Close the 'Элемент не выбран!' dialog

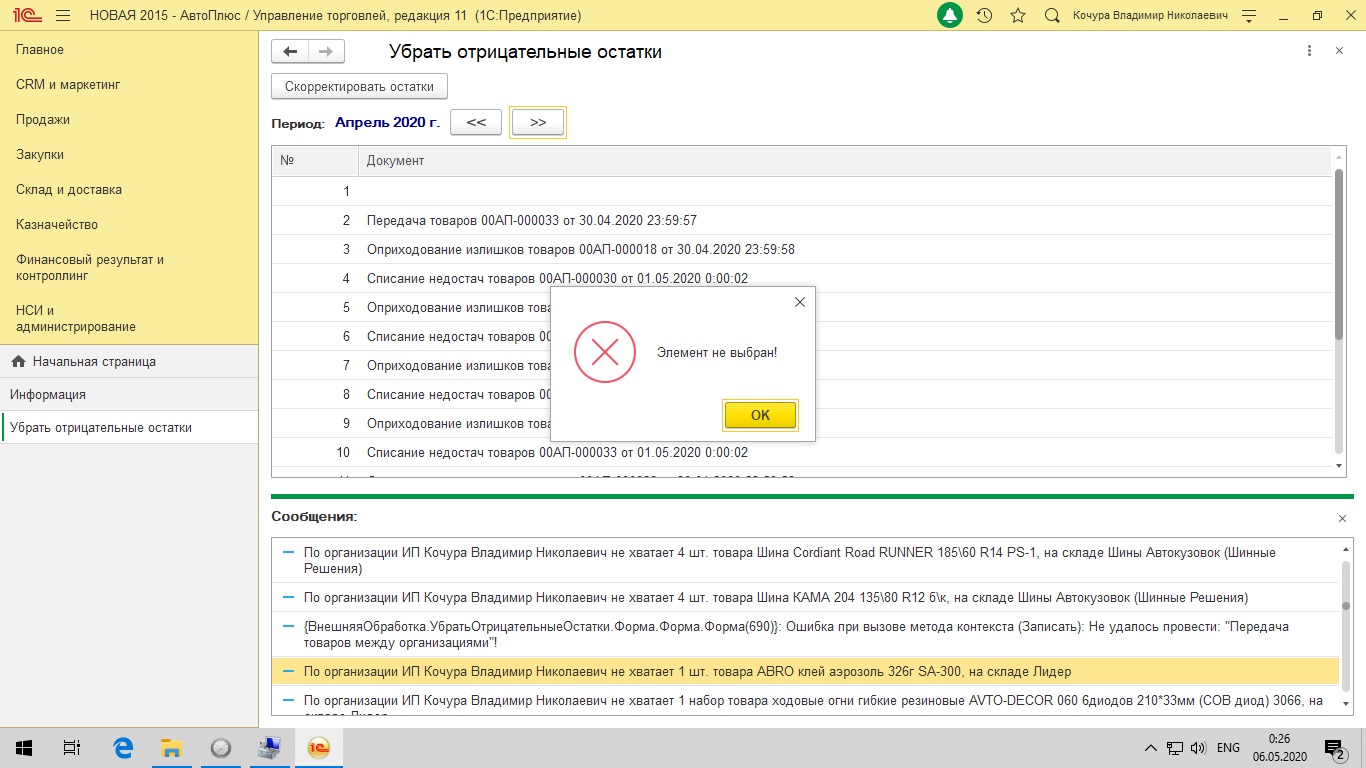(x=799, y=302)
